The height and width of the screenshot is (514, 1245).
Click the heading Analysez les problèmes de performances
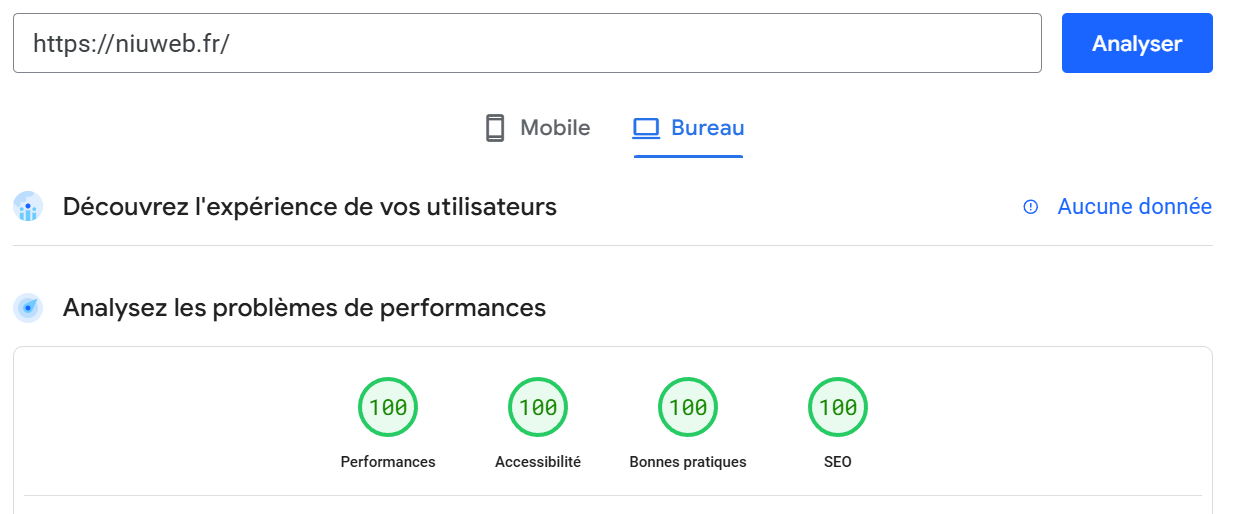coord(304,307)
